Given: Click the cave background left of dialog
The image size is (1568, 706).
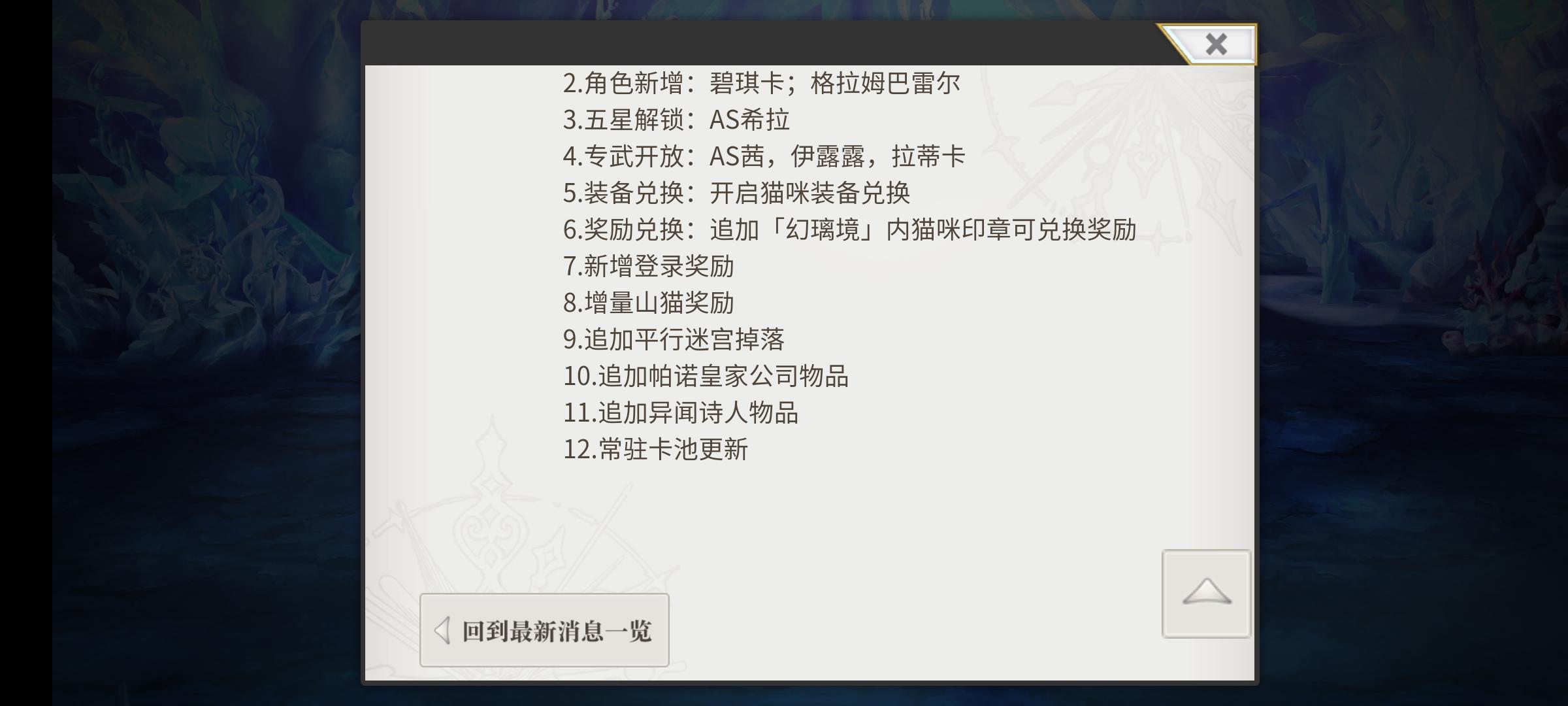Looking at the screenshot, I should (x=206, y=353).
